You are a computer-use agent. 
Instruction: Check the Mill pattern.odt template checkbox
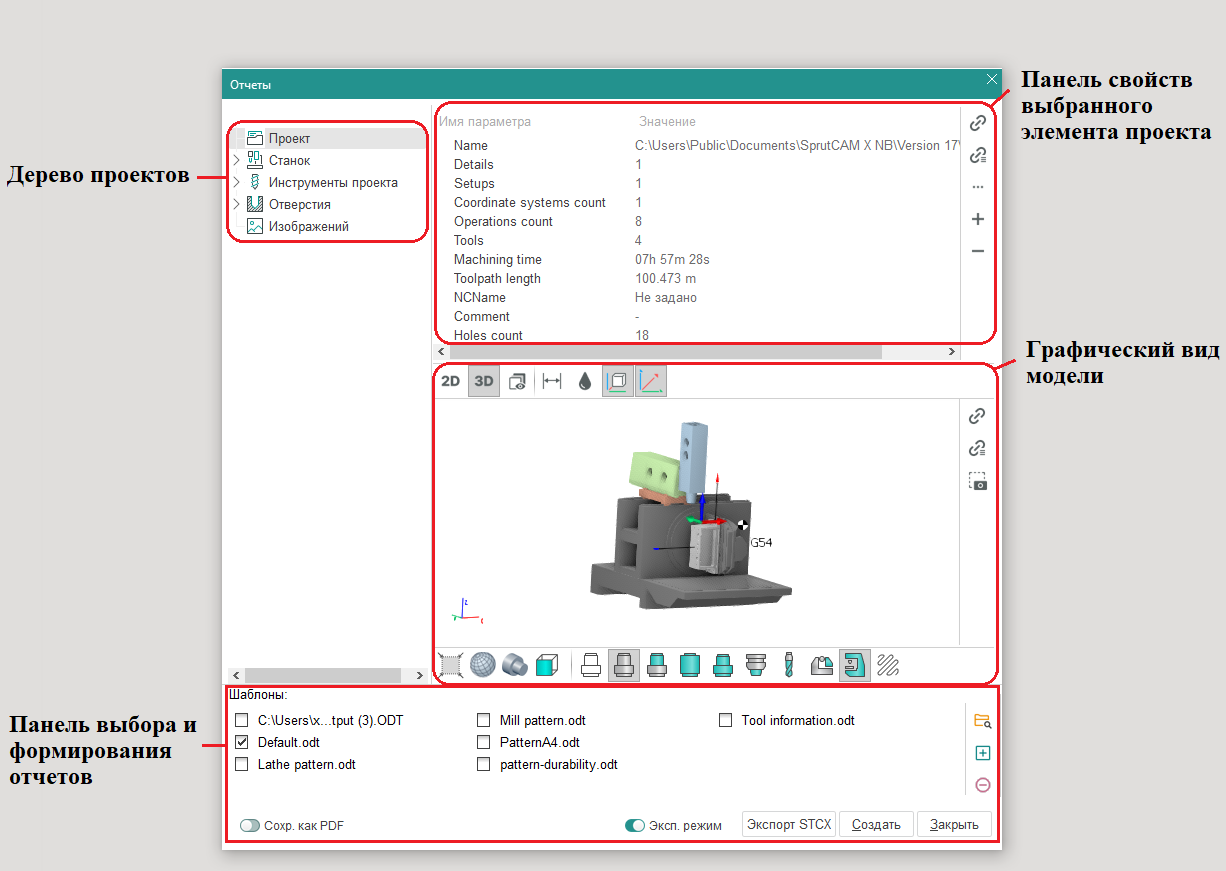pyautogui.click(x=484, y=720)
